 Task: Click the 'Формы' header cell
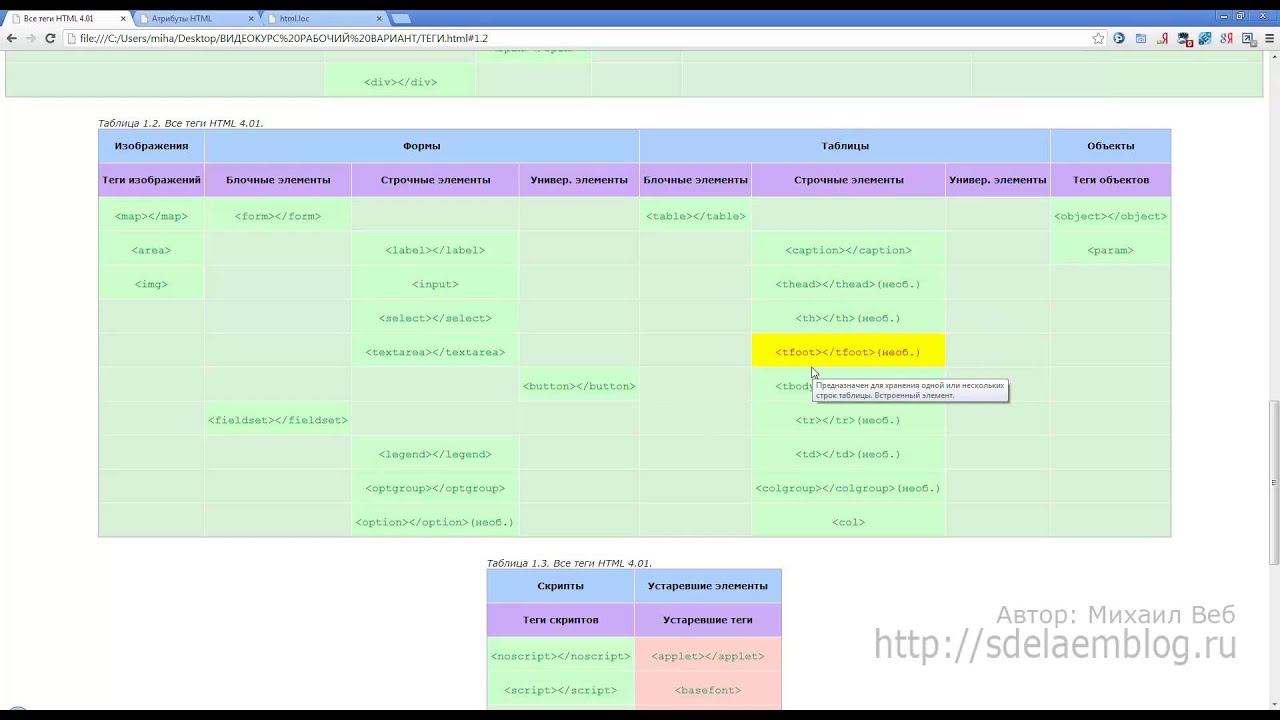pos(421,146)
